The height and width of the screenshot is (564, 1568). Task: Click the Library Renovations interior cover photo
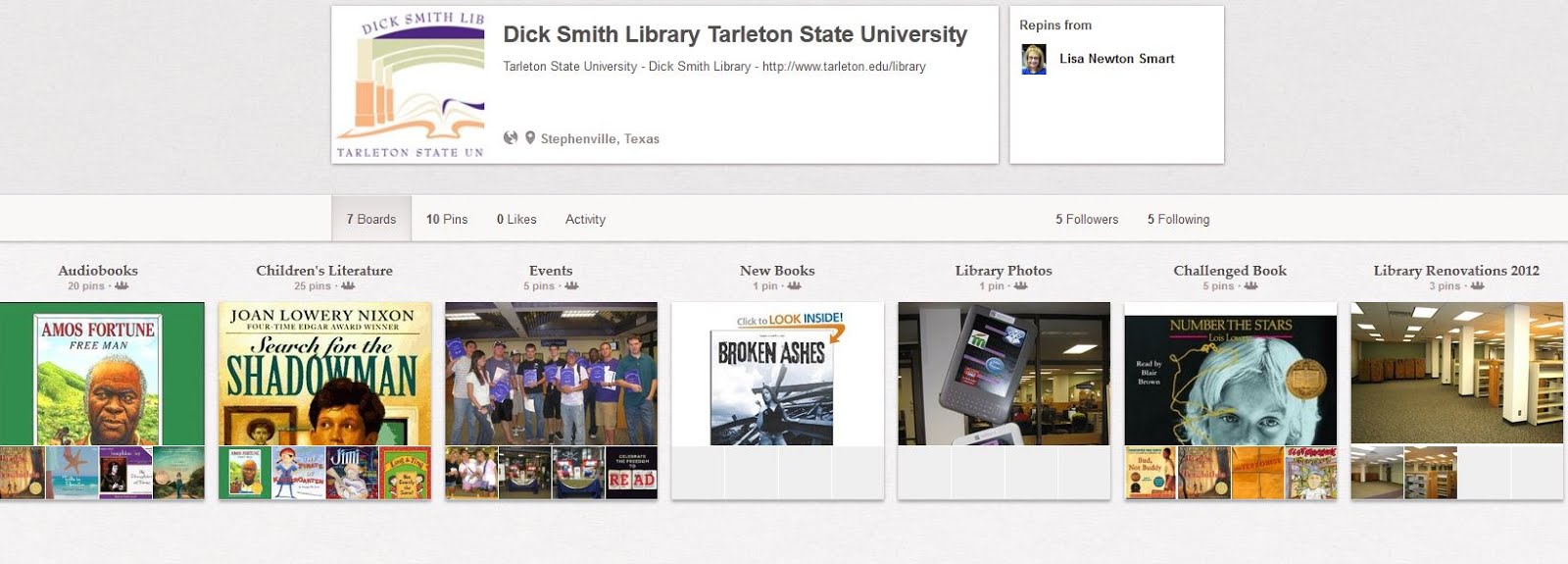(x=1456, y=374)
